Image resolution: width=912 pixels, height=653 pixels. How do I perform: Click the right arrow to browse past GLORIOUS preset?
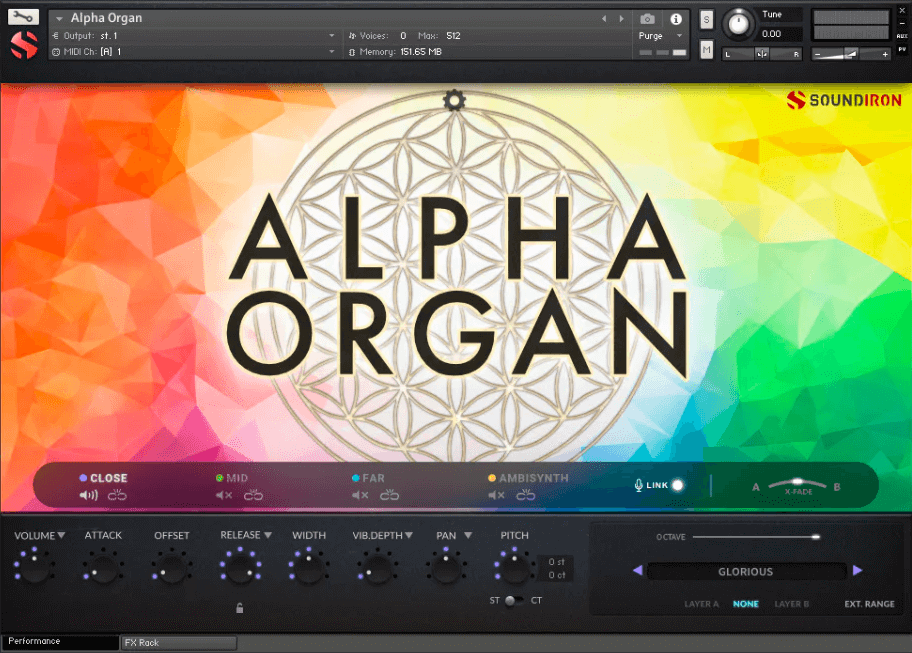click(x=858, y=571)
